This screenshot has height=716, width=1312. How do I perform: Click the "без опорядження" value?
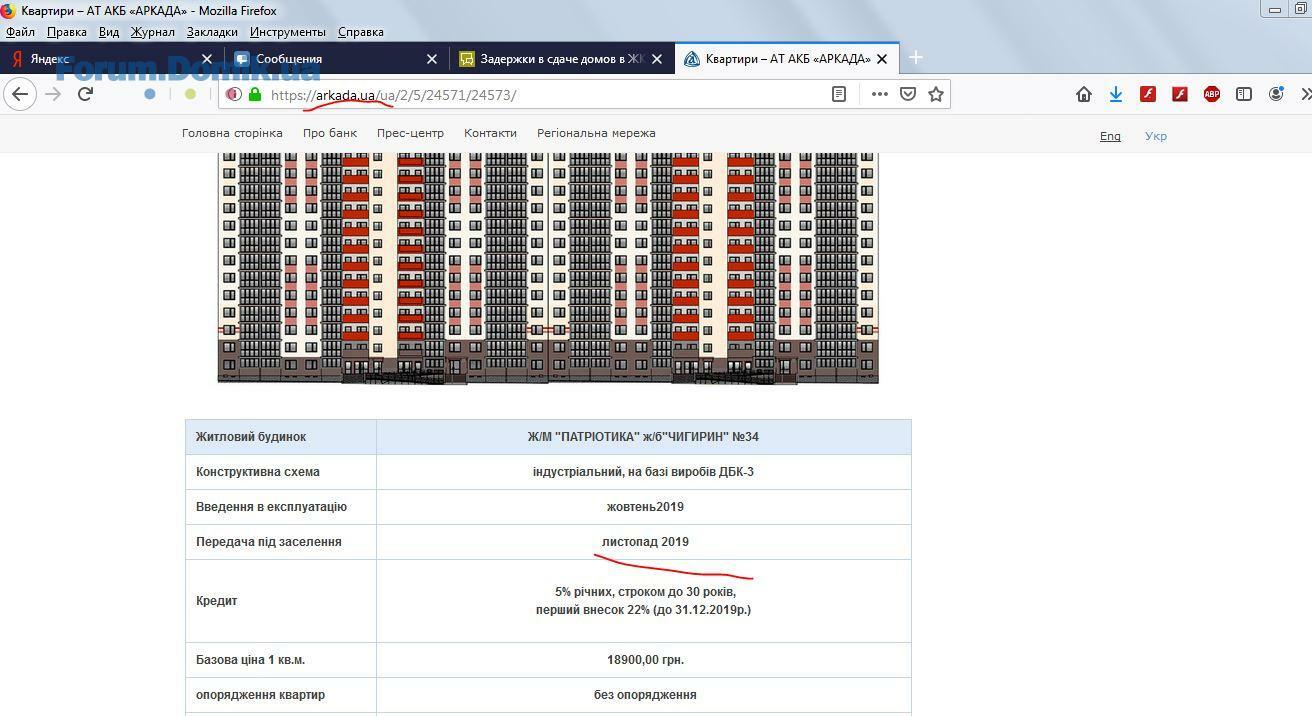645,695
